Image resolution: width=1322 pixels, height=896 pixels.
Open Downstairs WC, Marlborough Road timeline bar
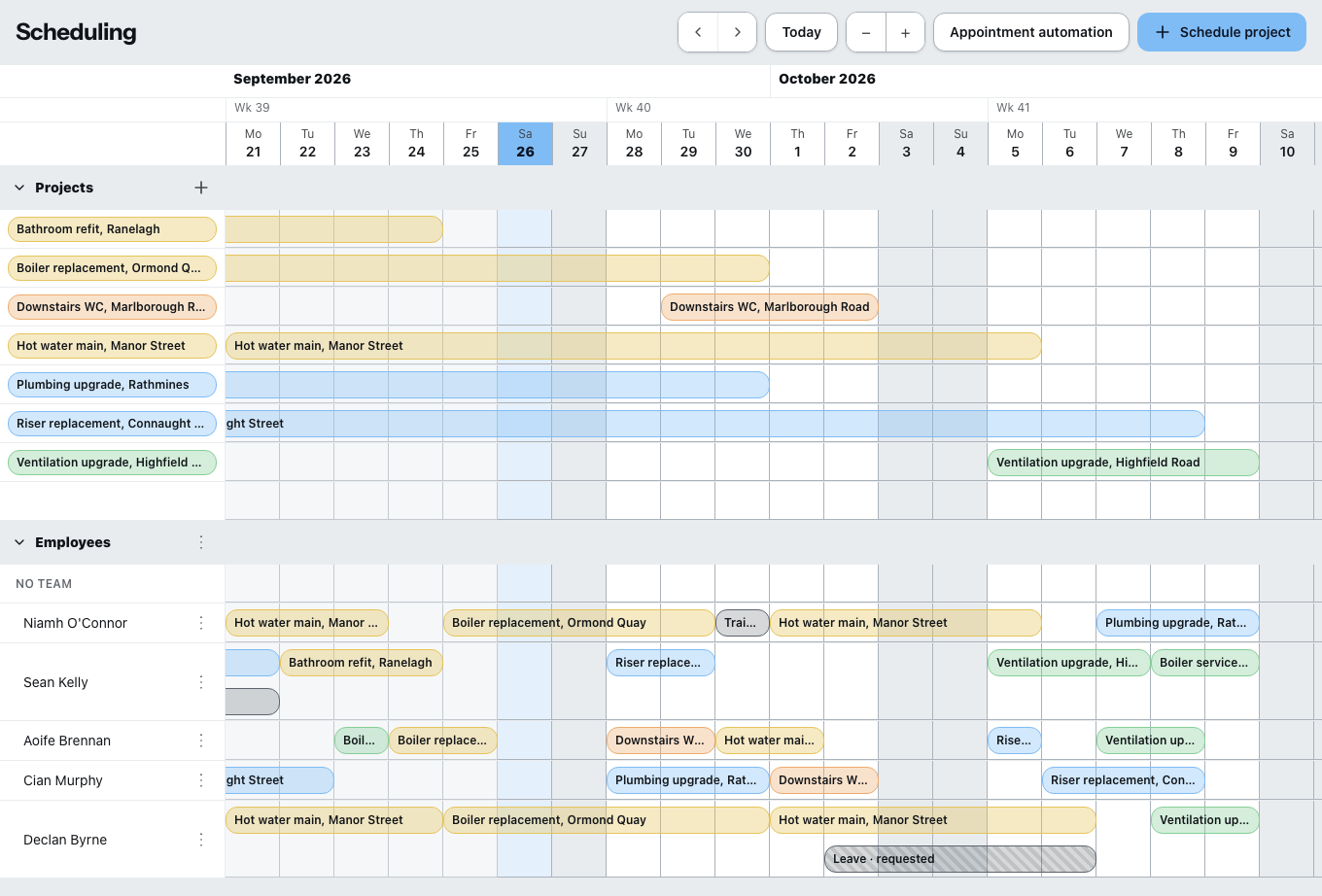(x=770, y=307)
